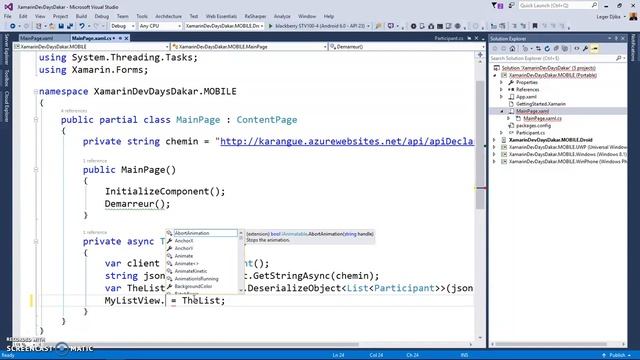Click the View Code icon in Solution Explorer
The width and height of the screenshot is (640, 360).
point(576,49)
